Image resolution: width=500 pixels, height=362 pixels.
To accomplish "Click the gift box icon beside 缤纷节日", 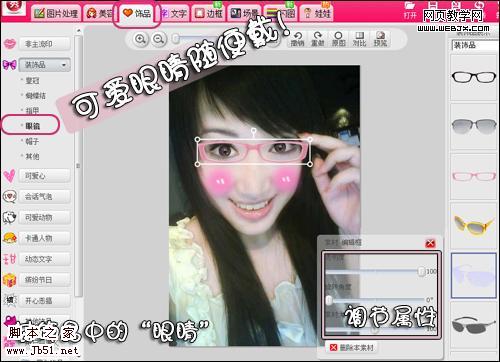I will 9,280.
